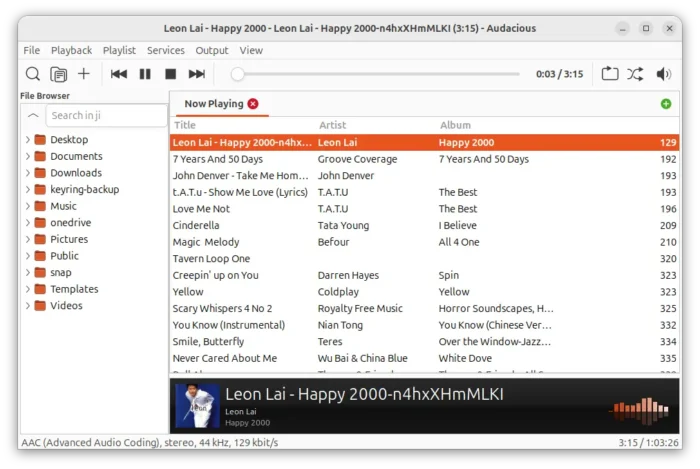Screen dimensions: 700x469
Task: Click the Search in ji field
Action: point(106,116)
